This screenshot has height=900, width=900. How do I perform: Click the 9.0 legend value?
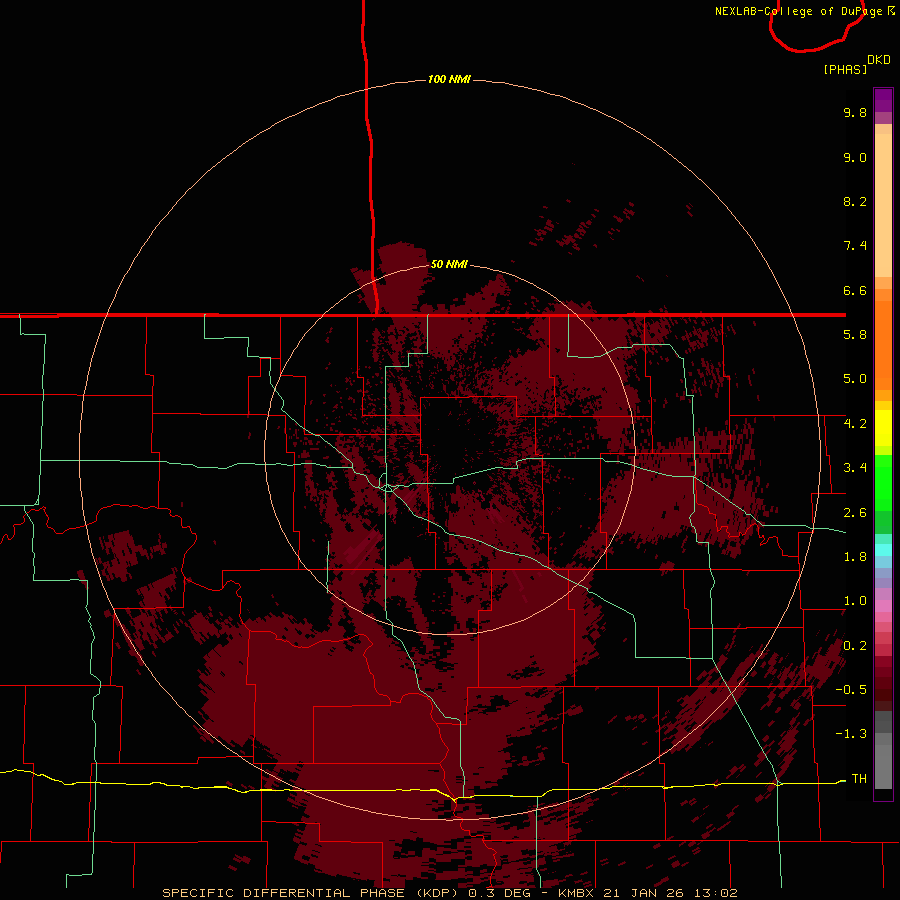pyautogui.click(x=855, y=157)
